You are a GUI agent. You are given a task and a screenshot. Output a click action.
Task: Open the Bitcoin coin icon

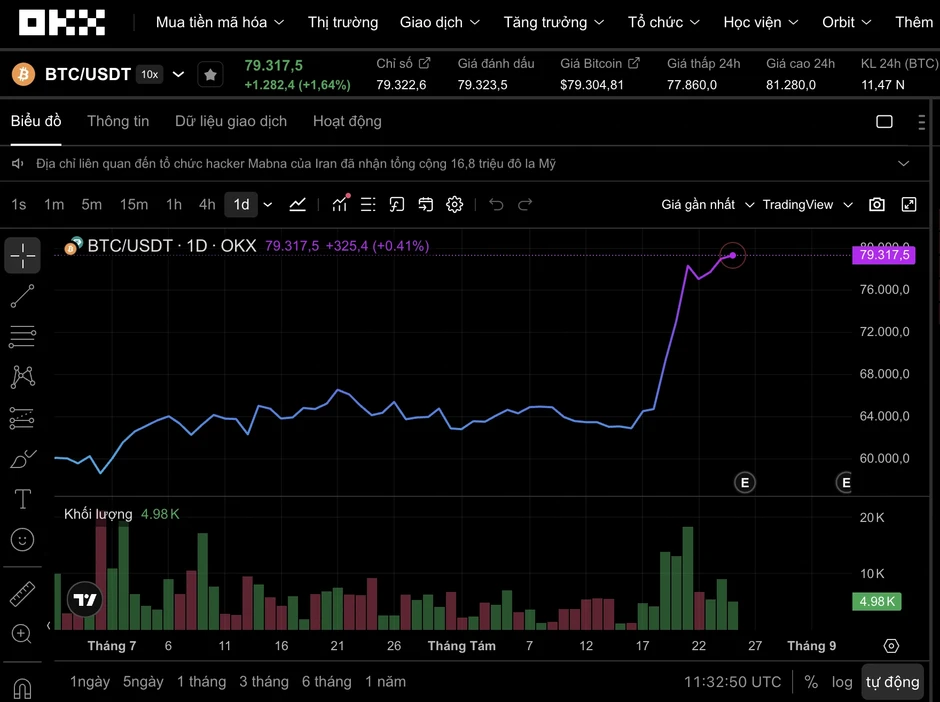23,74
